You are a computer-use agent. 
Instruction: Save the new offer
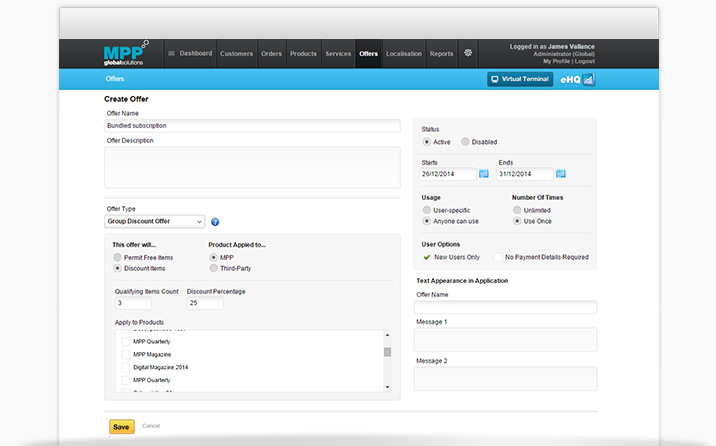coord(121,426)
